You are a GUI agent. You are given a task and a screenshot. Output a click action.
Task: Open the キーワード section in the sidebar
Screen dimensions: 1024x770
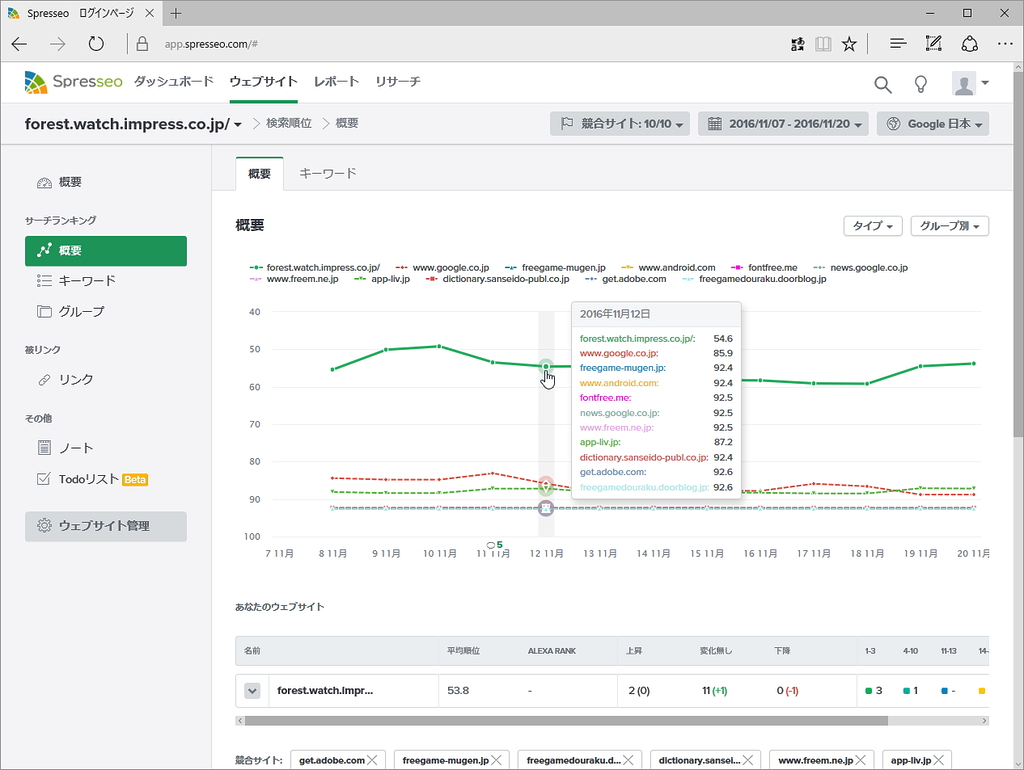point(90,281)
